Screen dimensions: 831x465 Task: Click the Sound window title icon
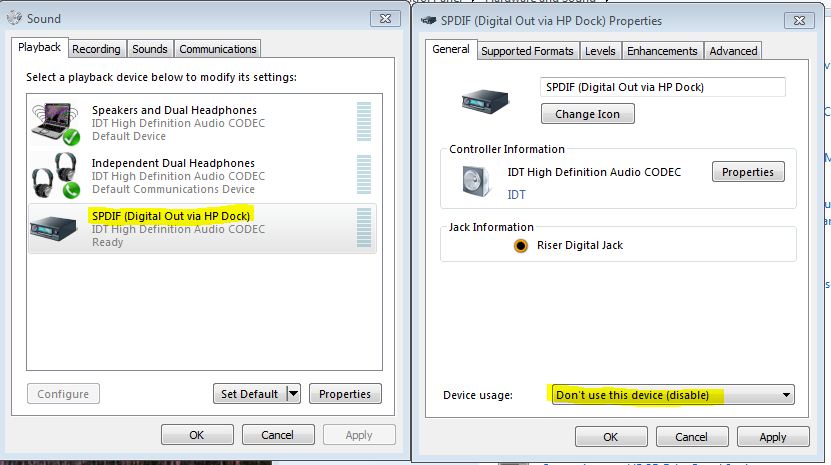point(14,18)
